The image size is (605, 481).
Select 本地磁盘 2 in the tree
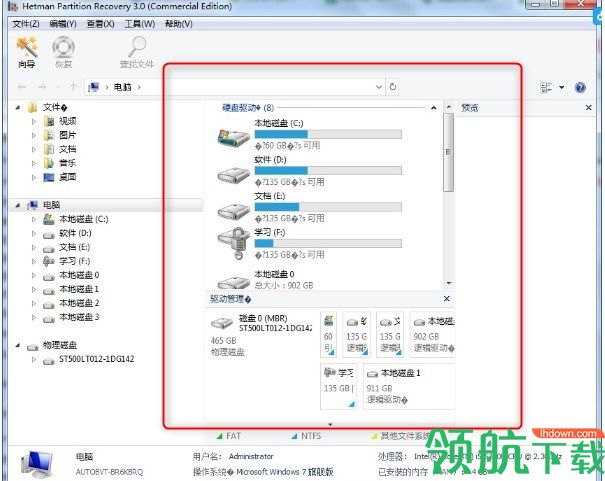(79, 303)
